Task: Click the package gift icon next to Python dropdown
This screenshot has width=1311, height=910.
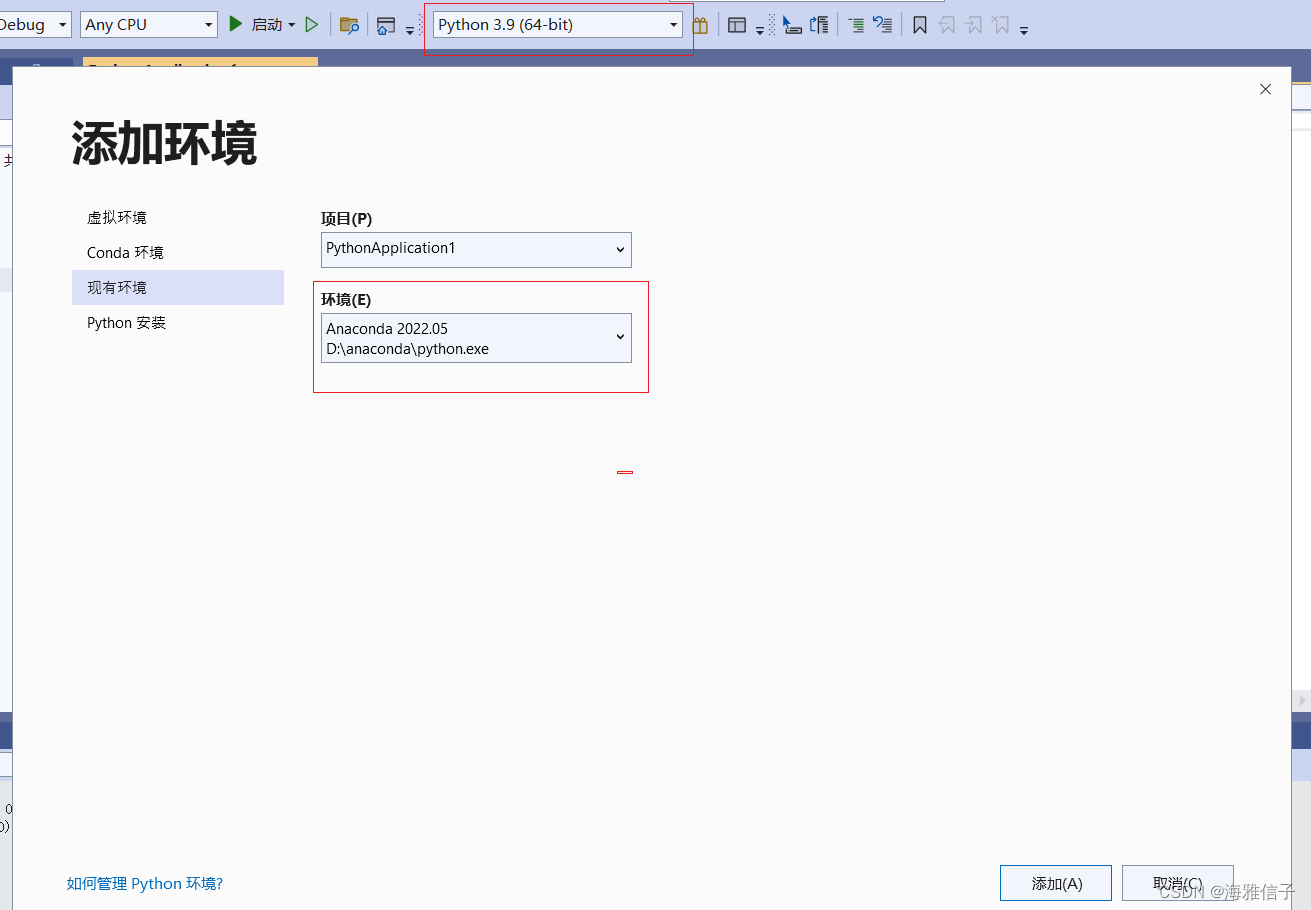Action: (x=700, y=26)
